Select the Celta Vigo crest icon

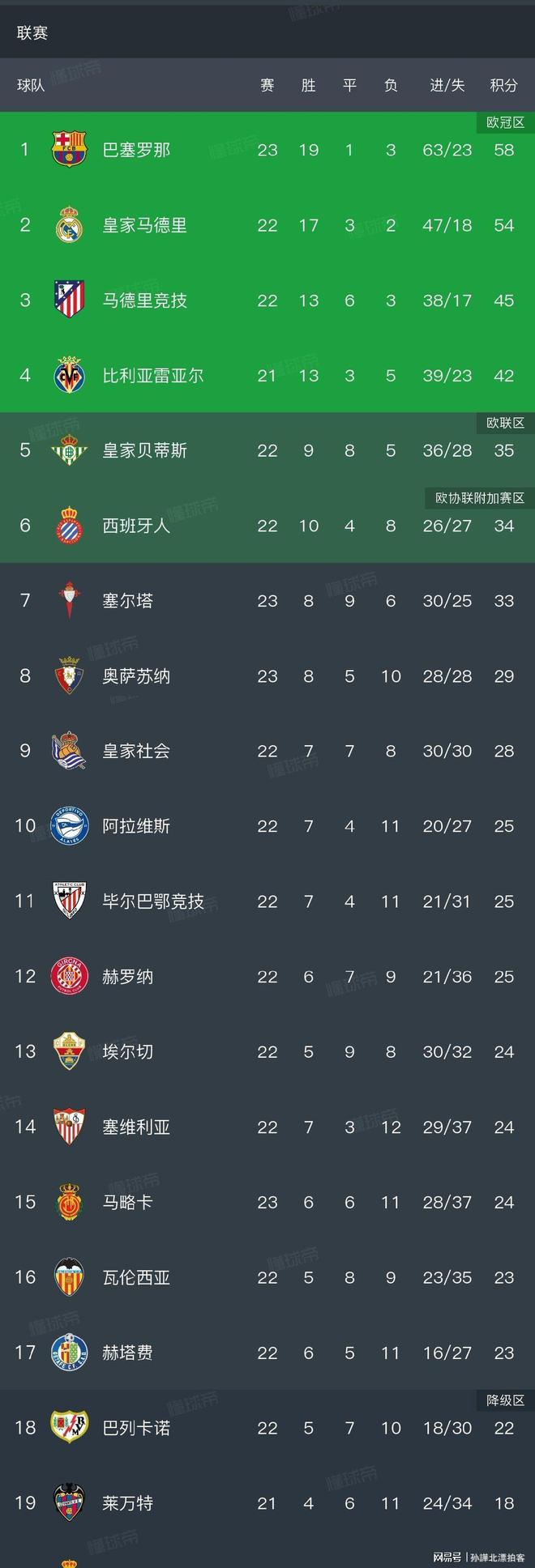point(69,601)
